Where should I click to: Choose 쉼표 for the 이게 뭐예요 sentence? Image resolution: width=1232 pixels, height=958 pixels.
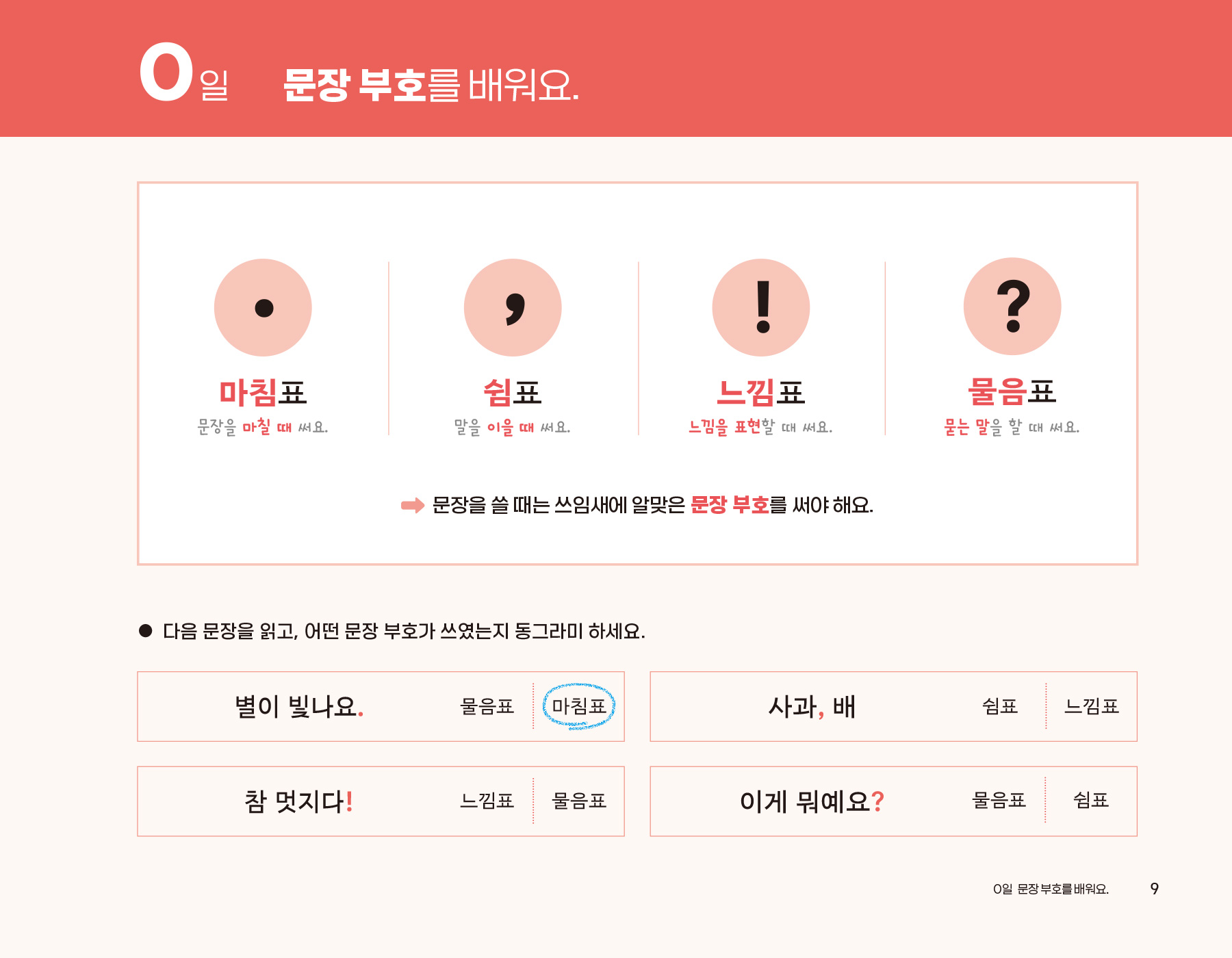tap(1090, 800)
